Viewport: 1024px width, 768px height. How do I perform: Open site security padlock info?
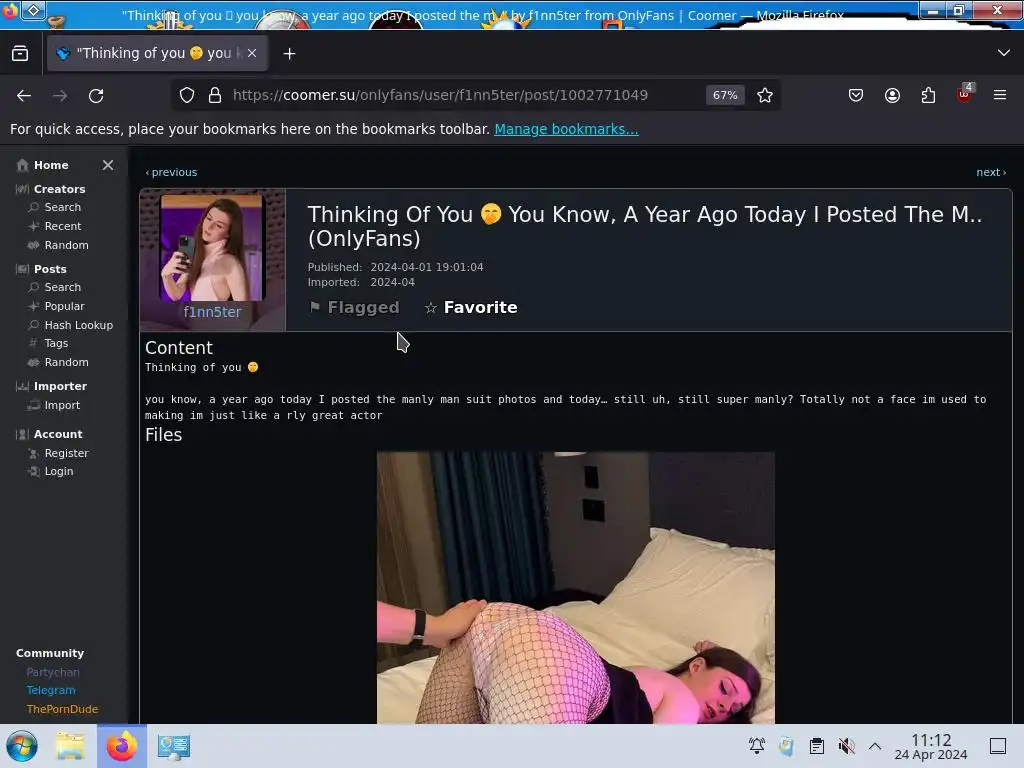pyautogui.click(x=215, y=95)
